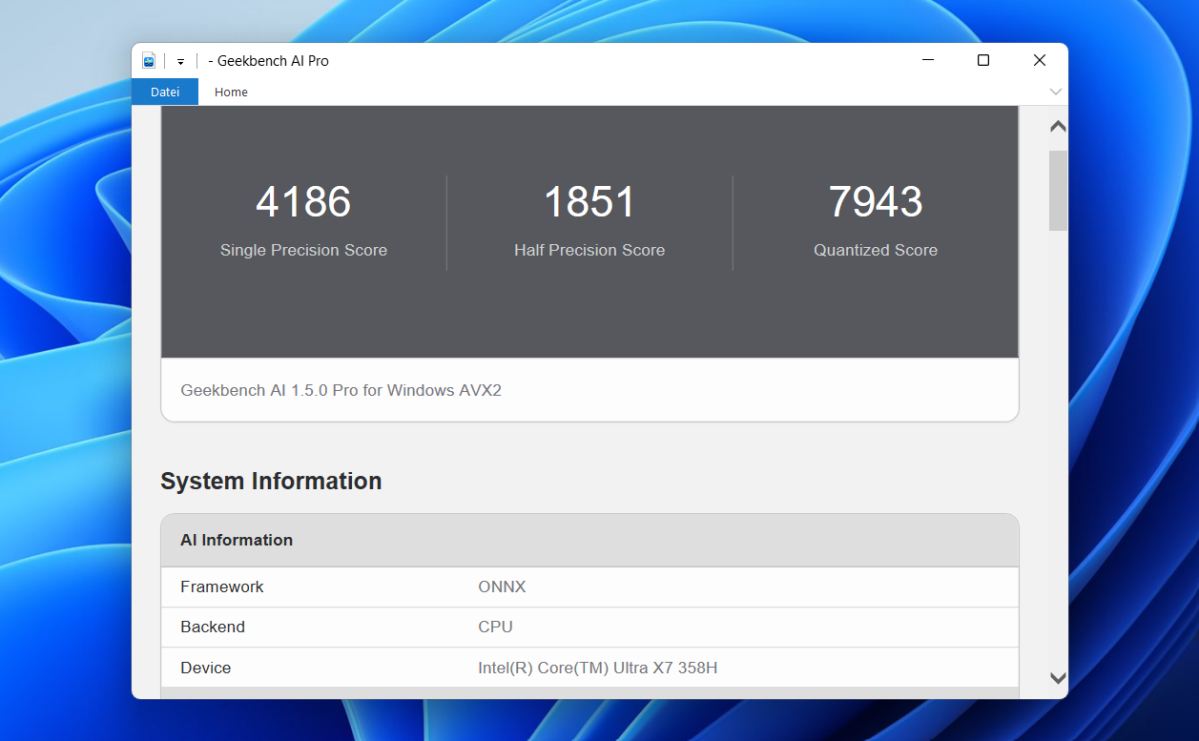Click the vertical scrollbar thumb
This screenshot has height=741, width=1199.
[1058, 190]
